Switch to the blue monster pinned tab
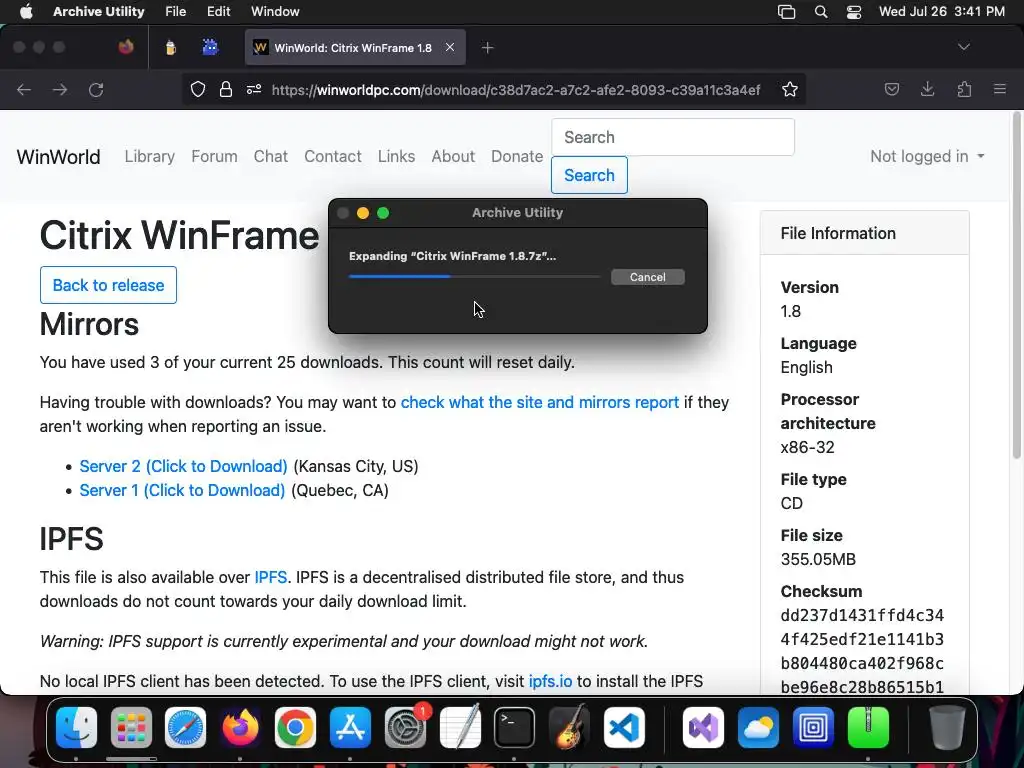The width and height of the screenshot is (1024, 768). [210, 47]
